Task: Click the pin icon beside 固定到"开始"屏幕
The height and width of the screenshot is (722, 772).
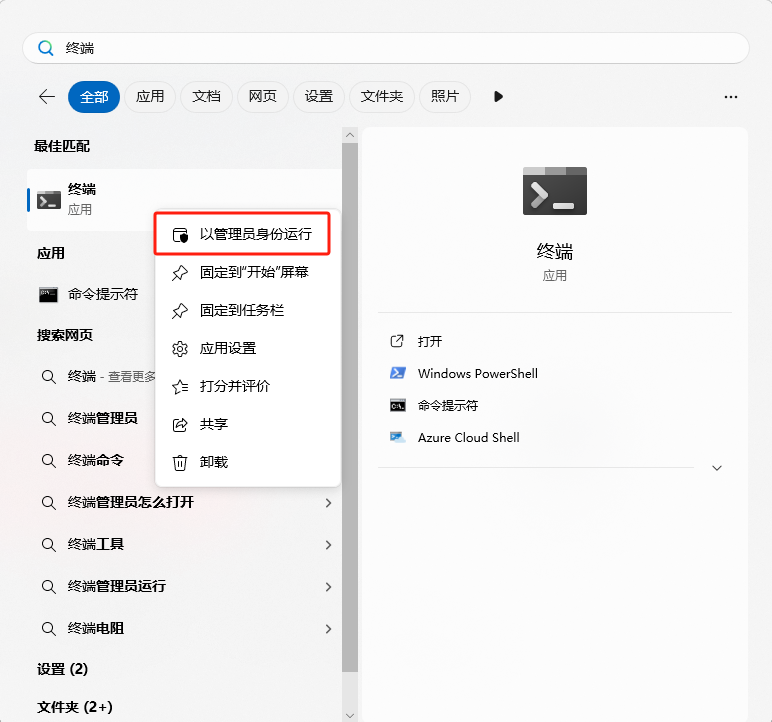Action: 180,272
